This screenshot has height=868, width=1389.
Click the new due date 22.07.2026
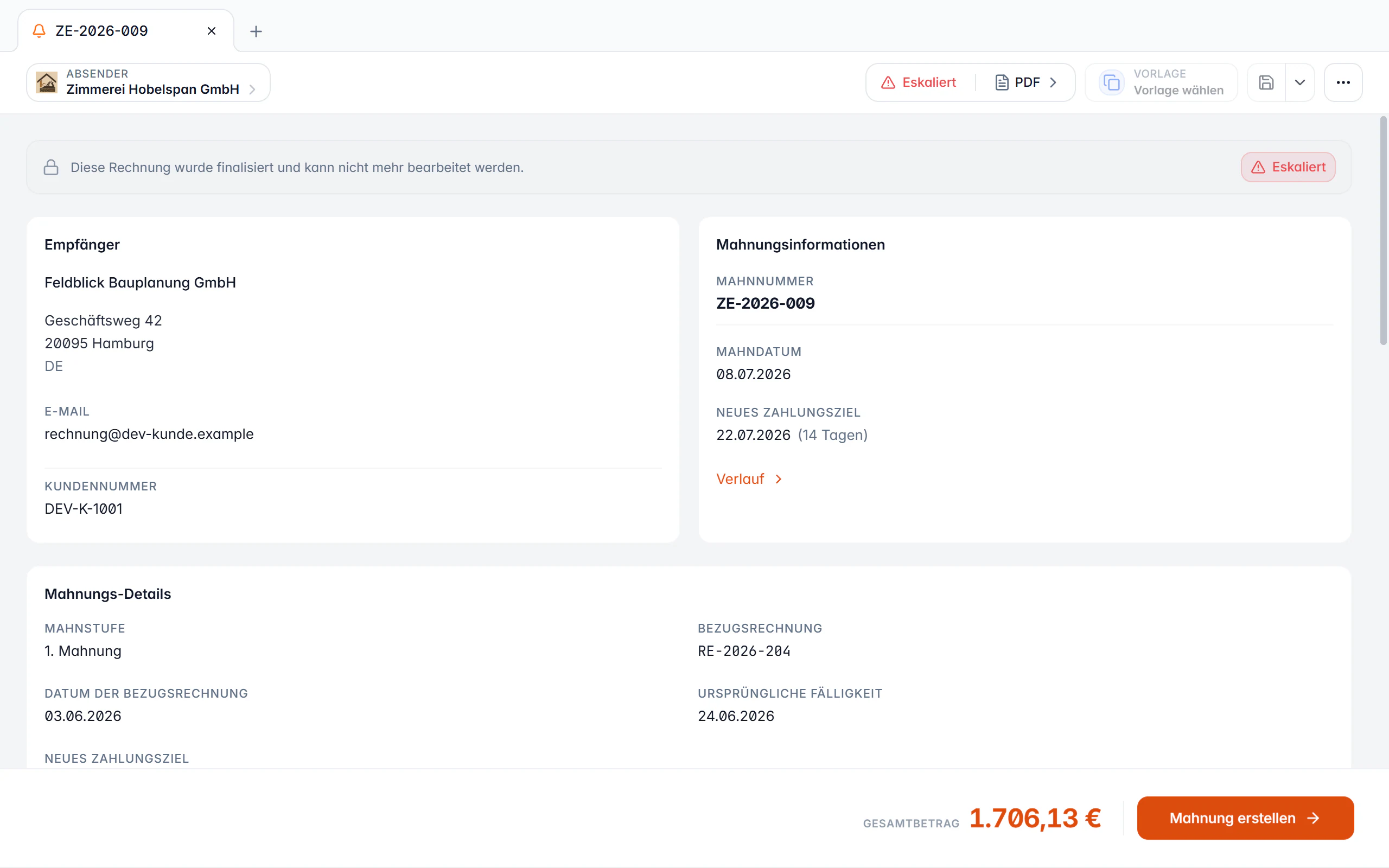coord(753,435)
